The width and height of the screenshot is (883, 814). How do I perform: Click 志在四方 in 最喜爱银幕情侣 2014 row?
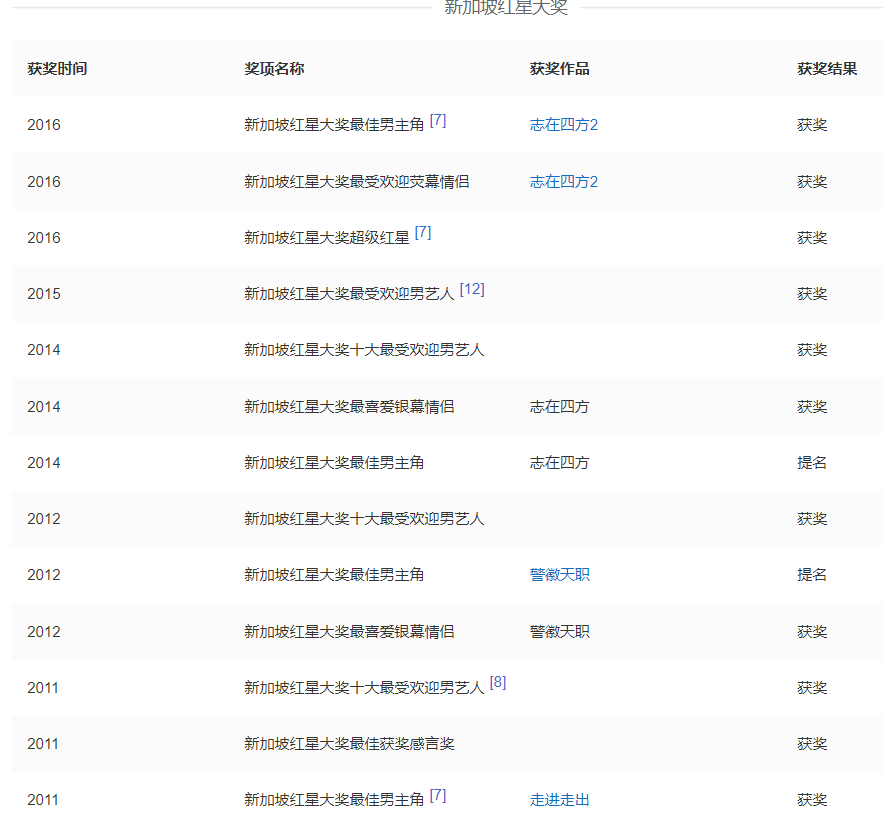[x=560, y=407]
